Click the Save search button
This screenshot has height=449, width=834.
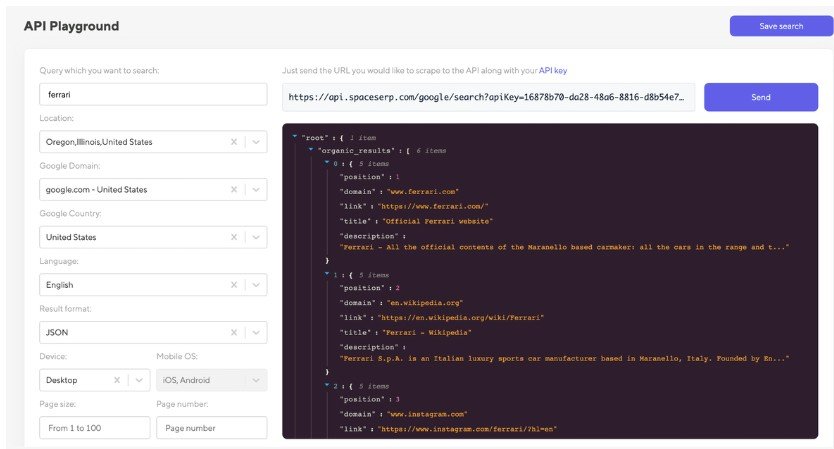[781, 26]
